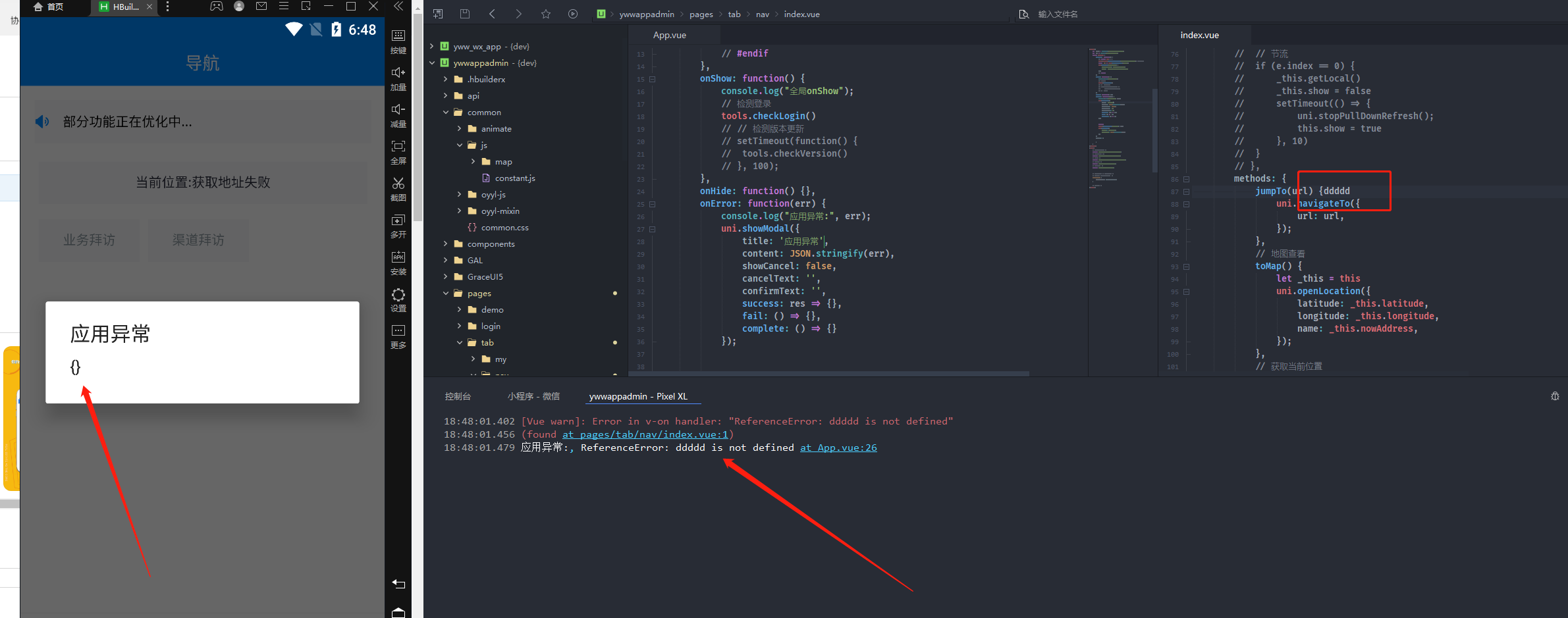Collapse the emulator sidebar with double chevron
This screenshot has height=618, width=1568.
tap(398, 6)
